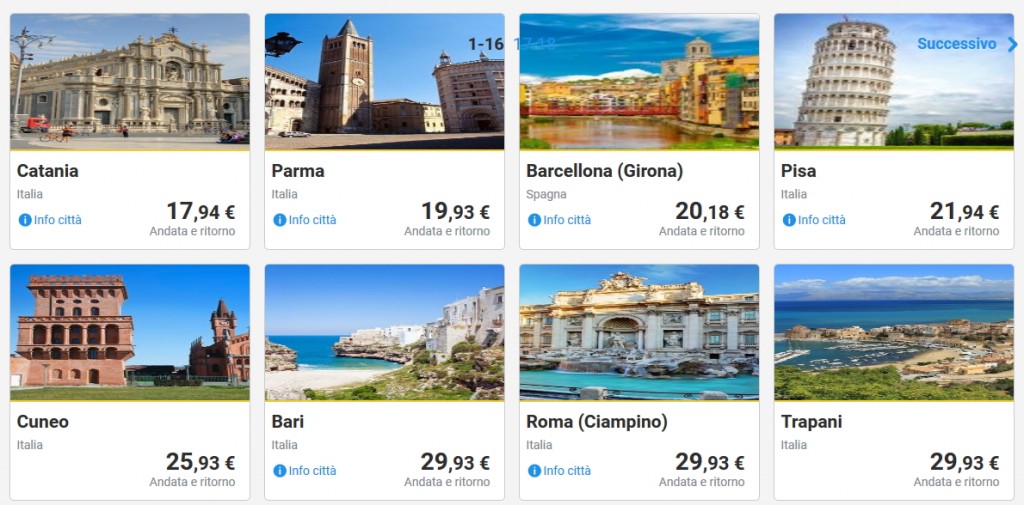Open the Trevi Fountain photo for Roma
Viewport: 1024px width, 505px height.
(639, 332)
